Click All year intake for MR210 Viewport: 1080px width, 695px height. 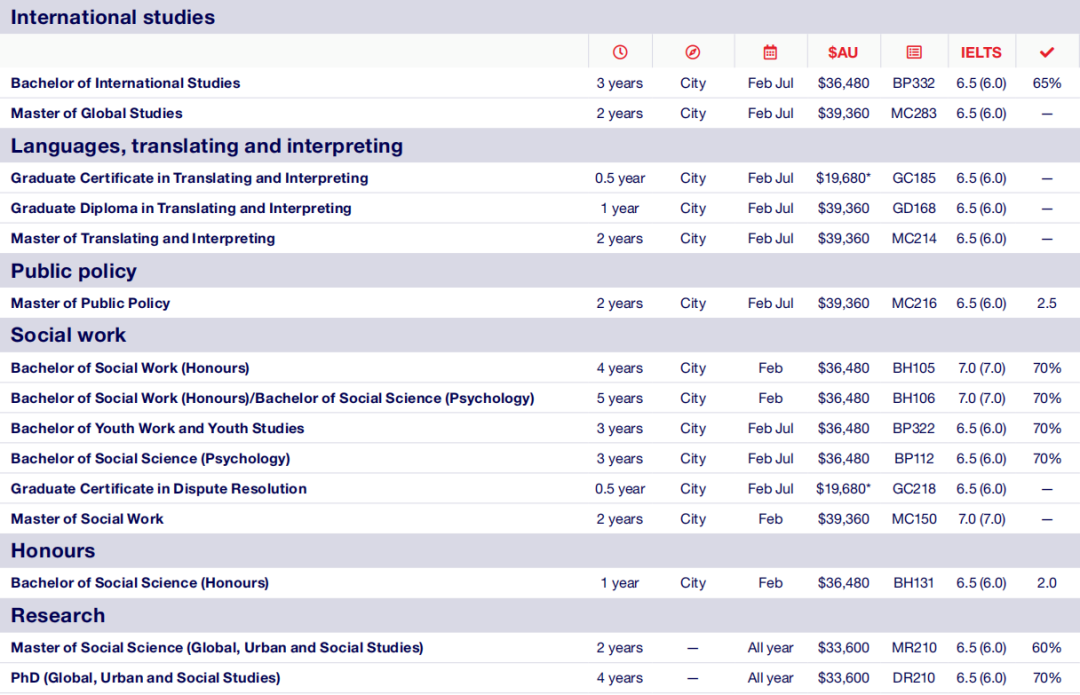pos(770,648)
